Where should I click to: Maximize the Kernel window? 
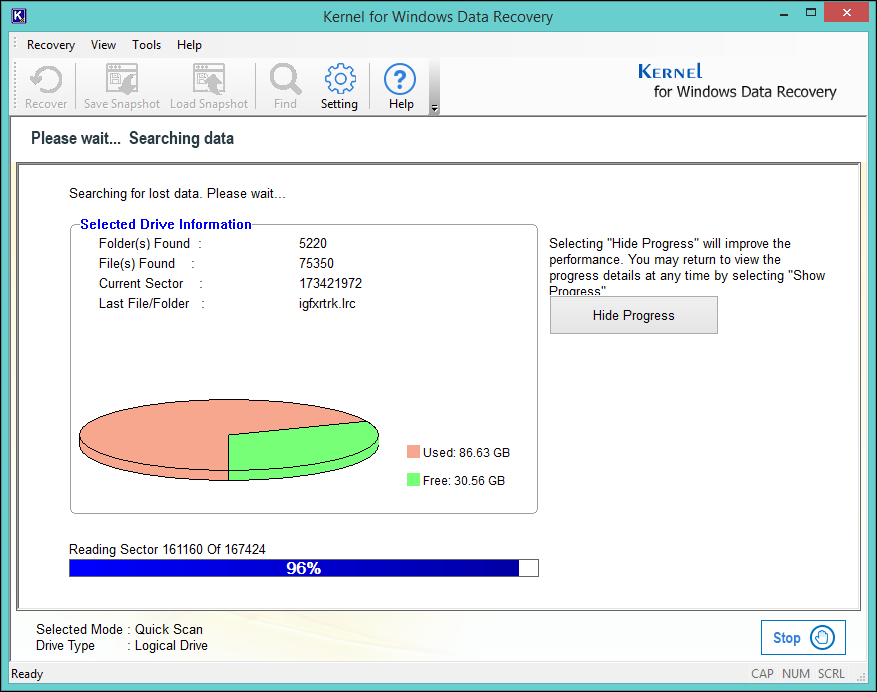811,13
